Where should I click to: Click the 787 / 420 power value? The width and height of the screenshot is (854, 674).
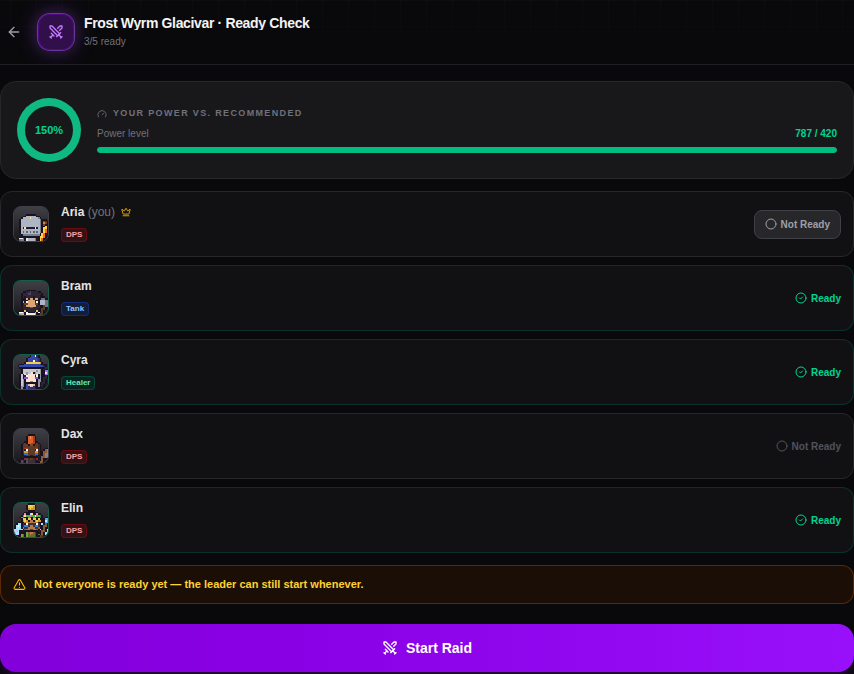816,133
